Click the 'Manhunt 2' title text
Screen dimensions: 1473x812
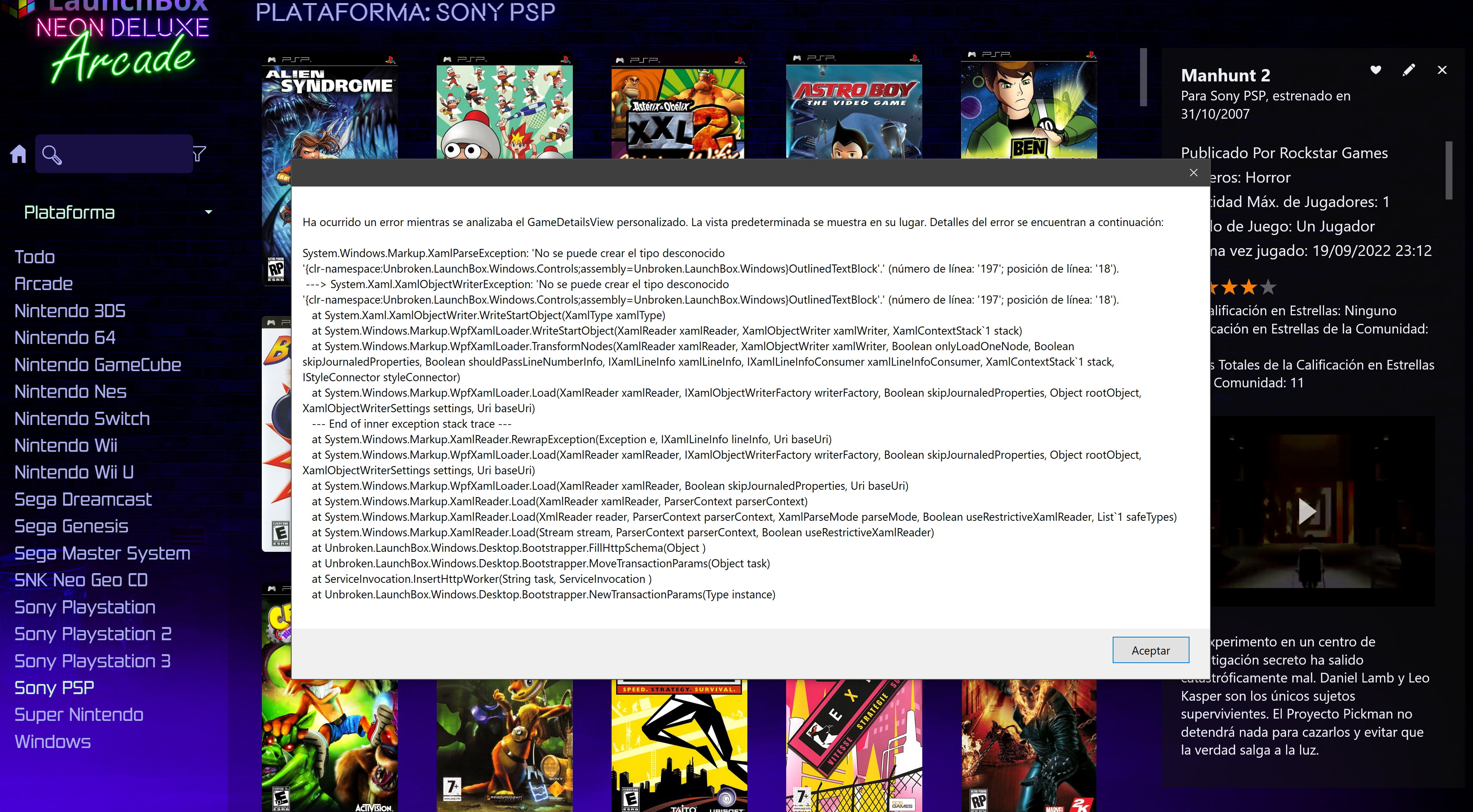coord(1226,75)
